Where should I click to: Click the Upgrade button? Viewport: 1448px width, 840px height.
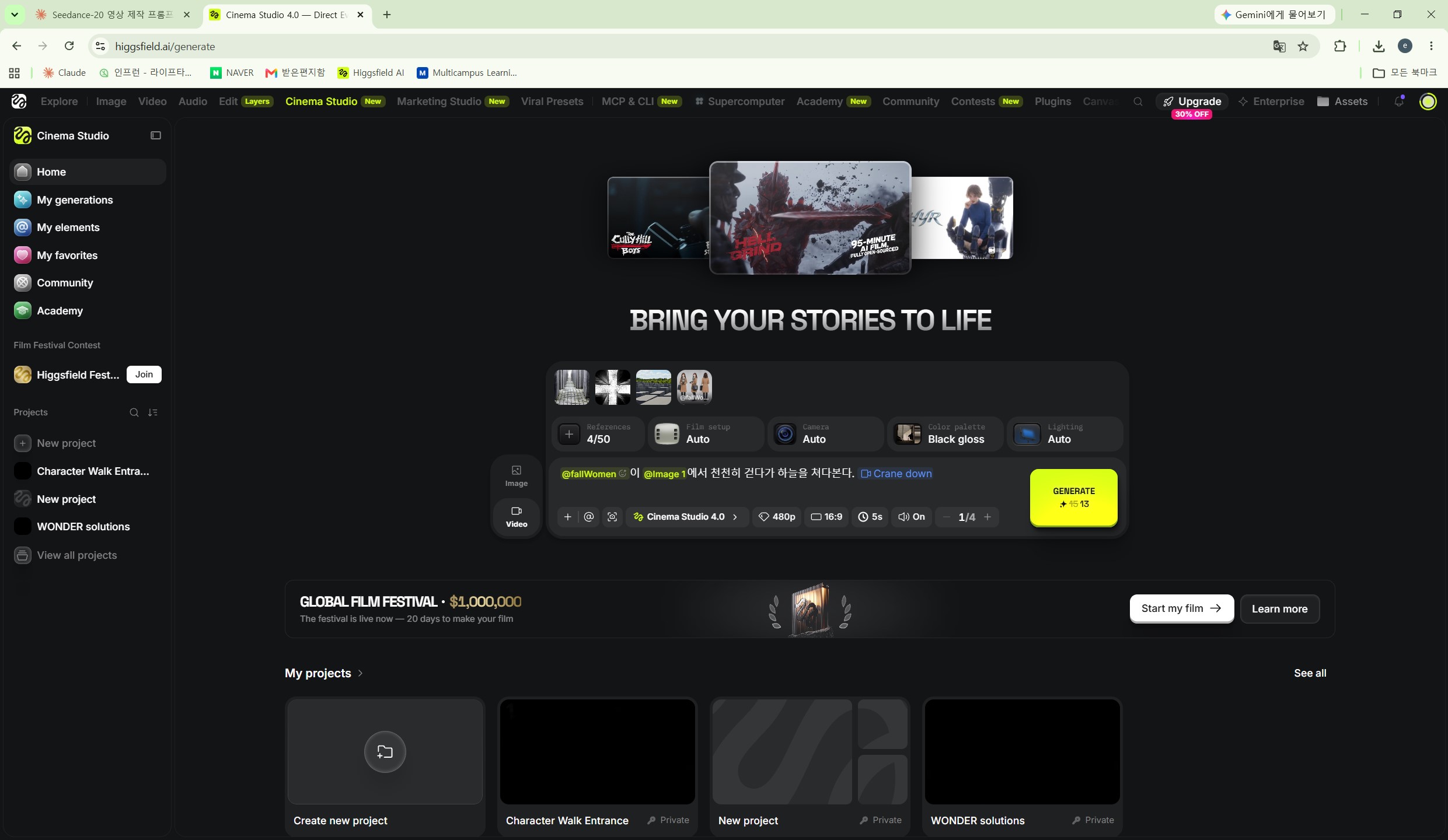click(1192, 101)
